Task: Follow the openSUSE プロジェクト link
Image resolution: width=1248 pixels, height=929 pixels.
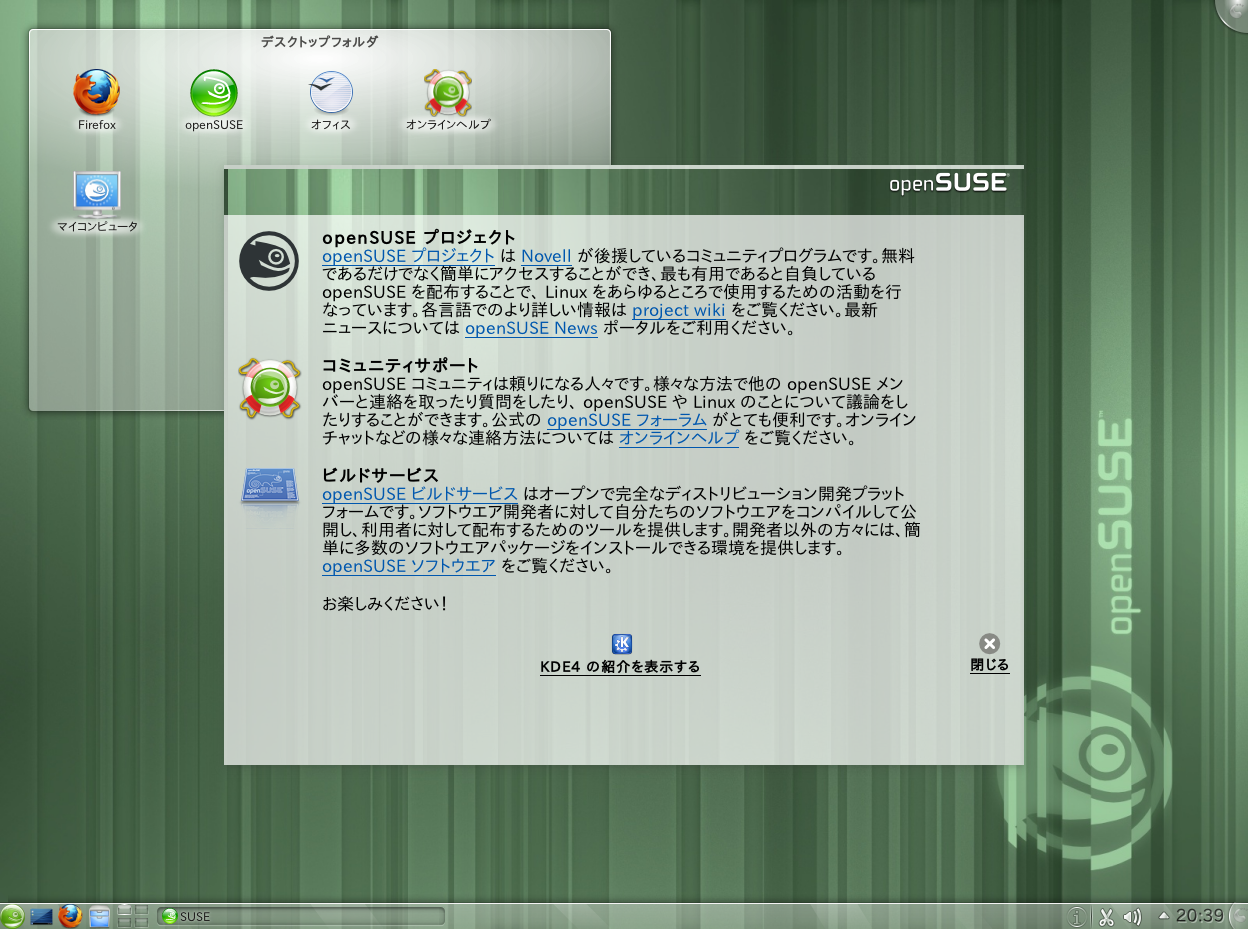Action: pos(409,256)
